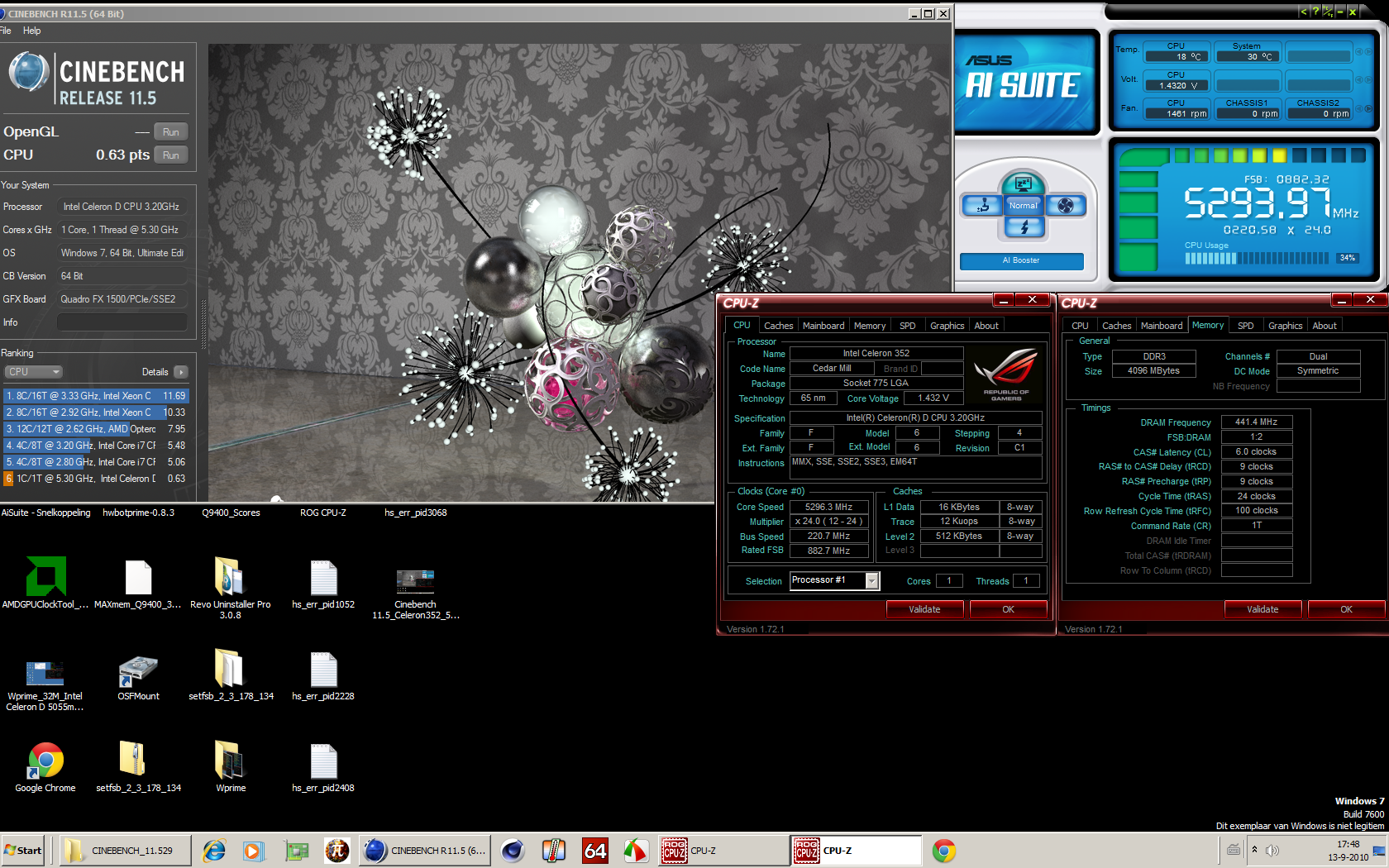Screen dimensions: 1389x868
Task: Expand ranking Details arrow in Cinebench
Action: coord(181,372)
